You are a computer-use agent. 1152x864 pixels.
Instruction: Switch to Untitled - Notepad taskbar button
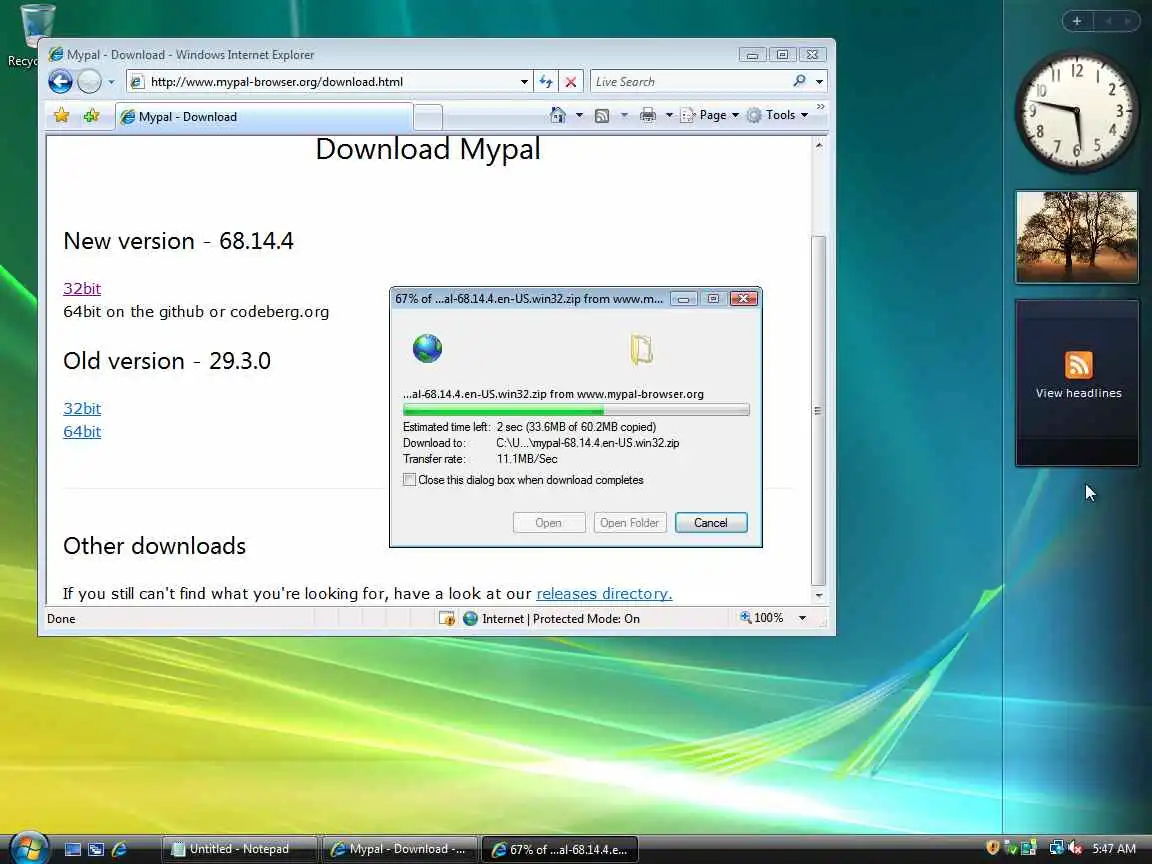click(239, 849)
